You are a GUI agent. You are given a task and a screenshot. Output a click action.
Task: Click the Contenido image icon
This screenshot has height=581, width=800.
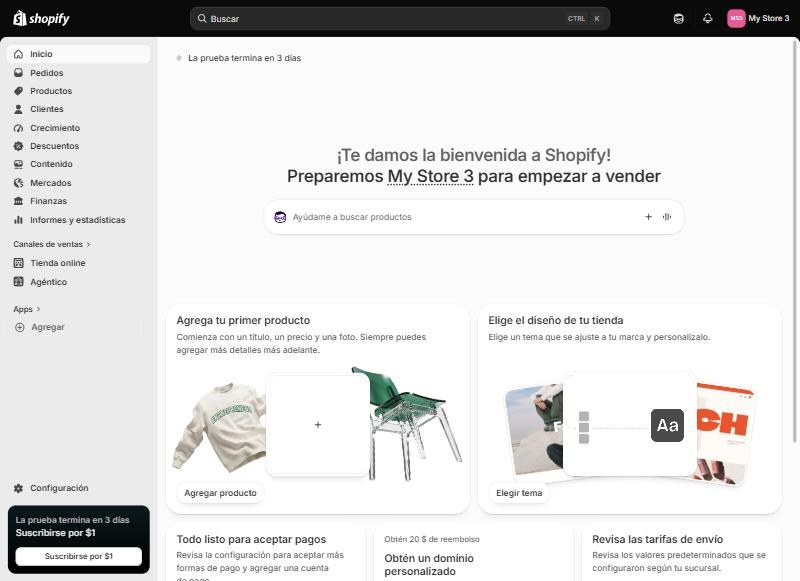(18, 164)
